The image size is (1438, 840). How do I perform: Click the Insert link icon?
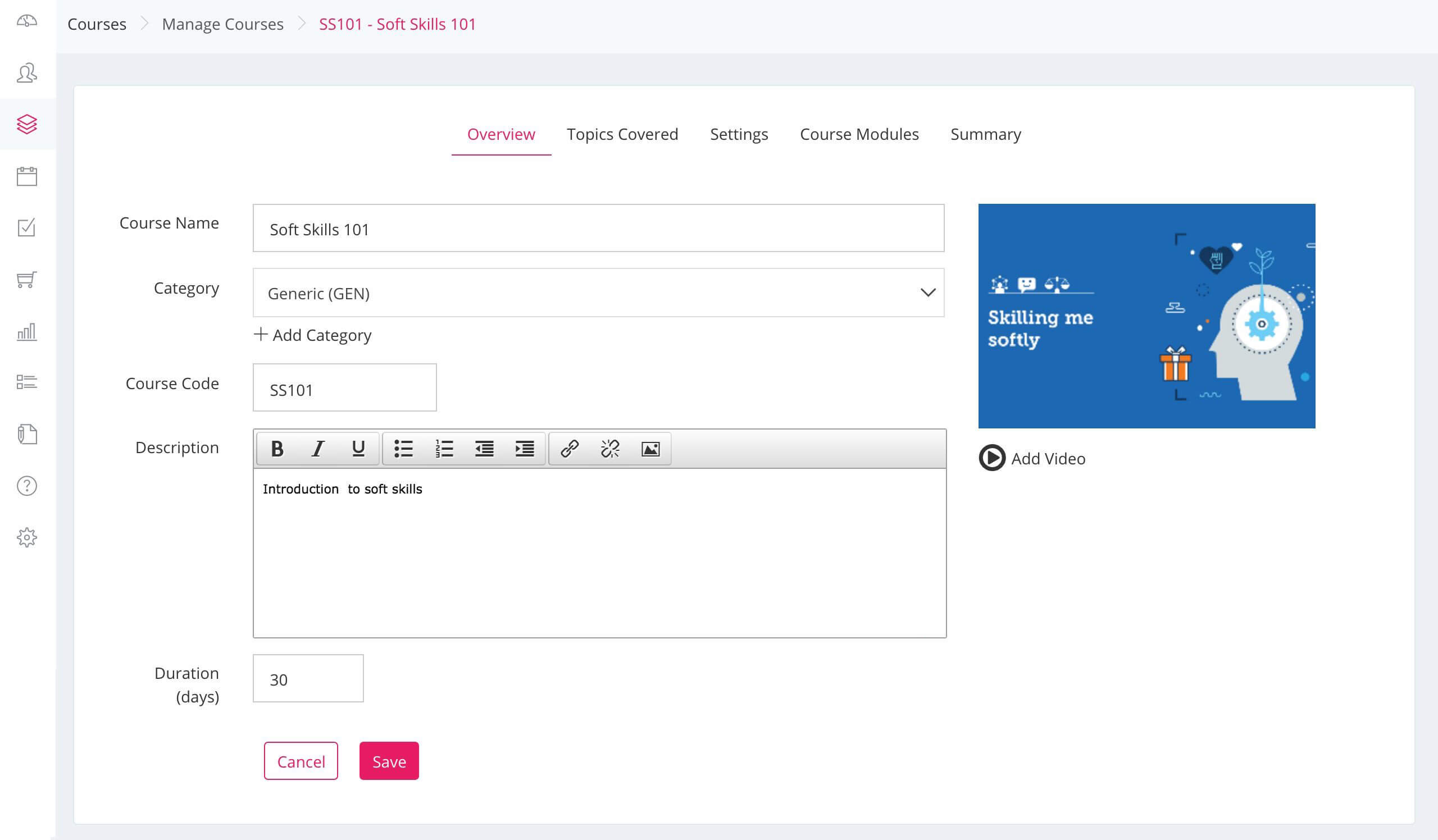click(568, 448)
